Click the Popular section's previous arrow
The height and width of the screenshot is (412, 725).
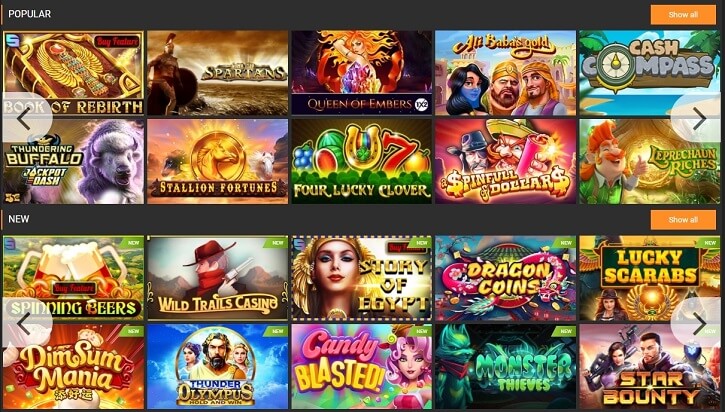click(24, 118)
